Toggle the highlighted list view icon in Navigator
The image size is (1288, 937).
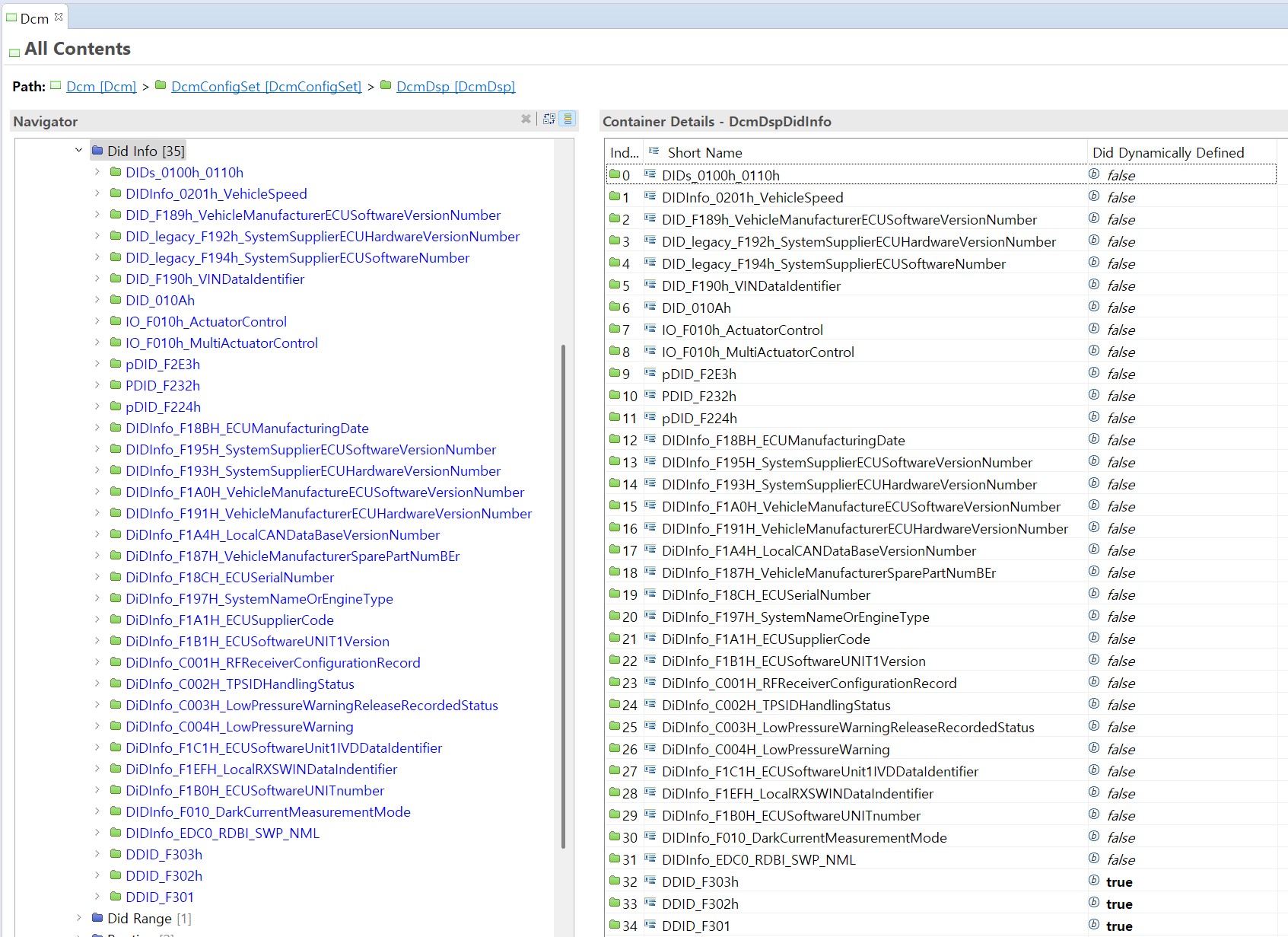568,119
